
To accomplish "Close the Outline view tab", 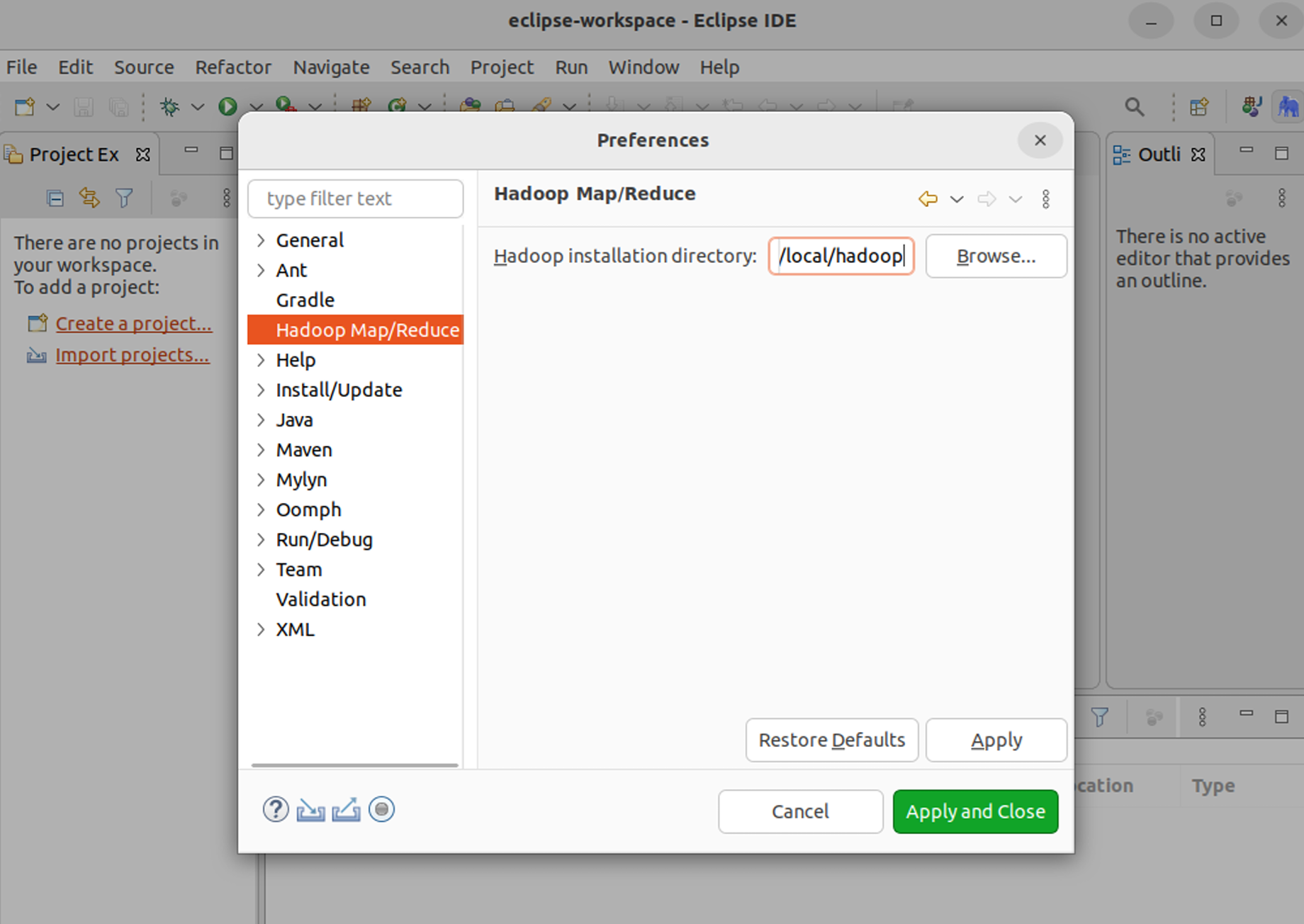I will click(x=1198, y=154).
